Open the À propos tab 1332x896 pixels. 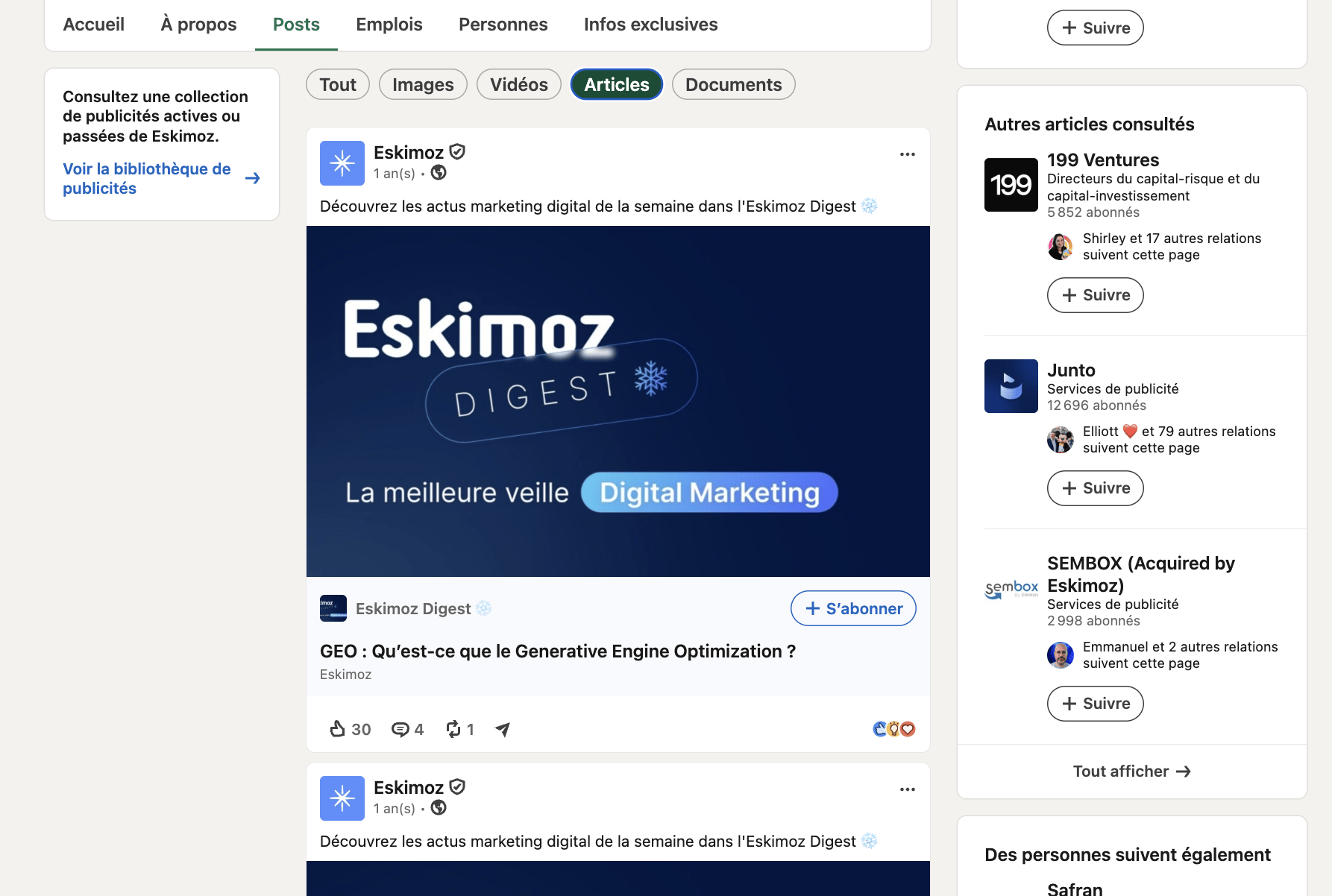point(199,25)
